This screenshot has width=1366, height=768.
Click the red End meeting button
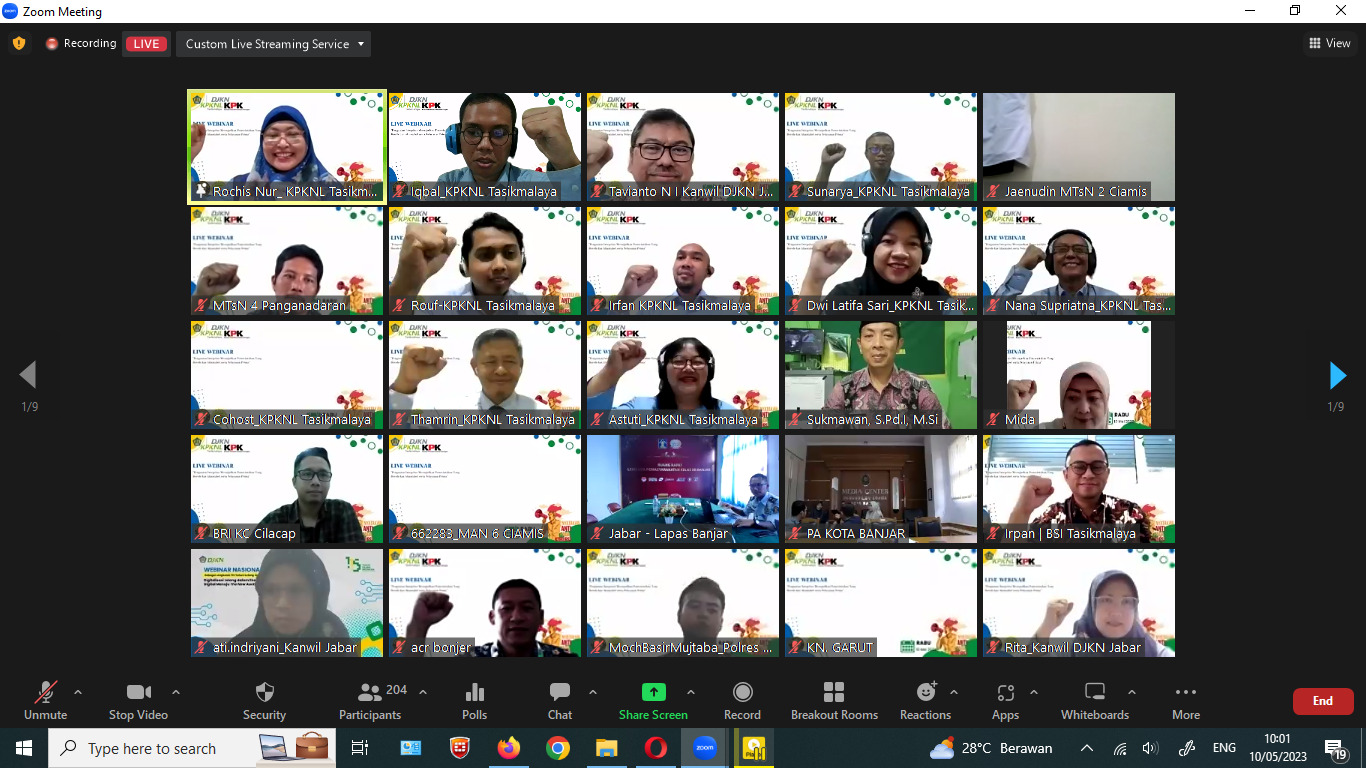click(x=1322, y=701)
